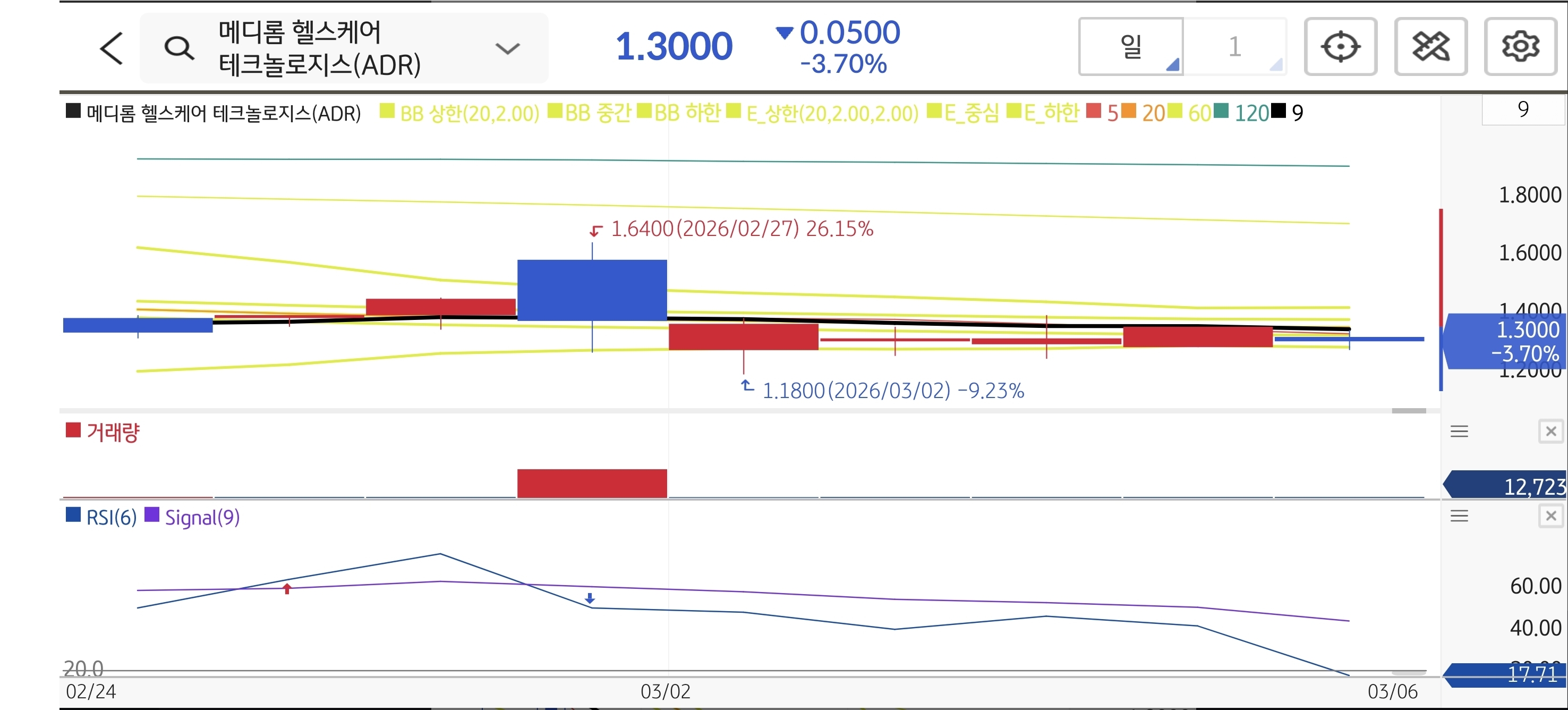Open the RSI panel menu icon
The width and height of the screenshot is (1568, 710).
tap(1459, 517)
